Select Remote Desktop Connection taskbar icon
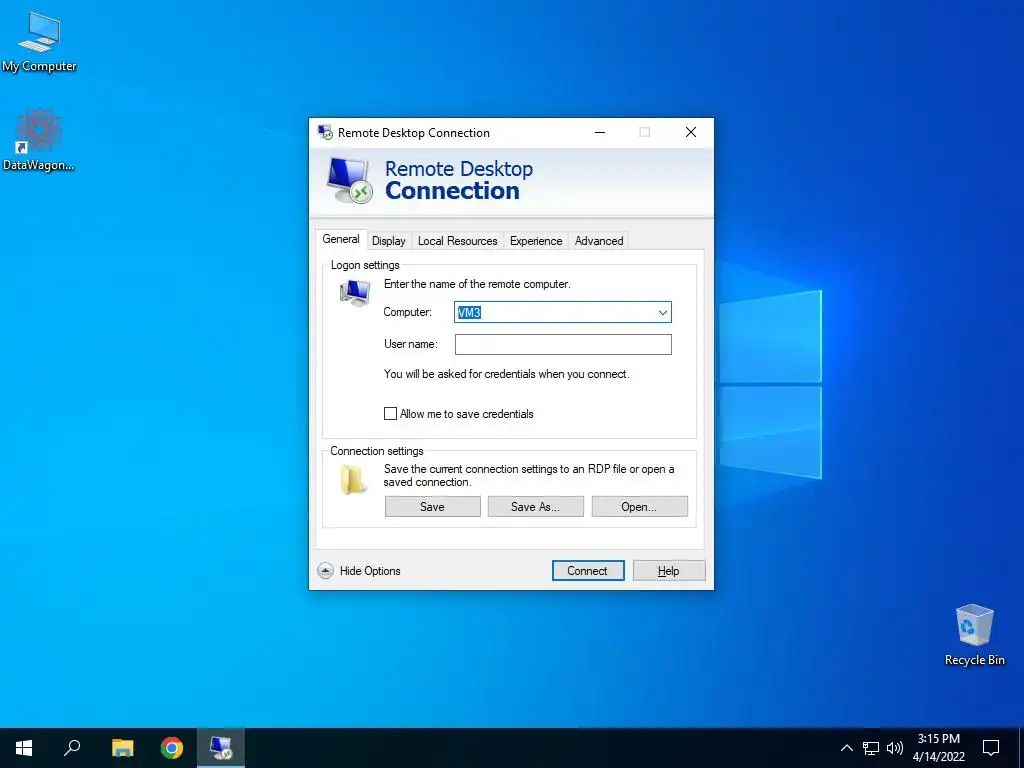Screen dimensions: 1024x768 tap(221, 748)
